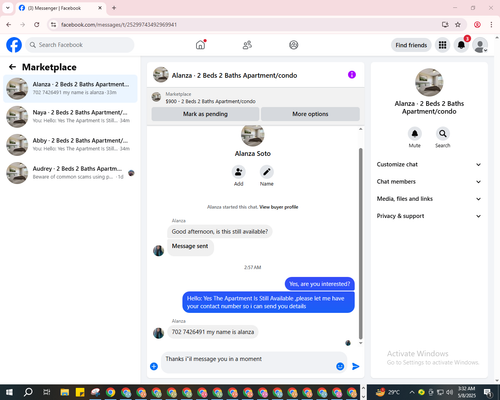Open the Audrey conversation in the list
Viewport: 500px width, 400px height.
70,173
